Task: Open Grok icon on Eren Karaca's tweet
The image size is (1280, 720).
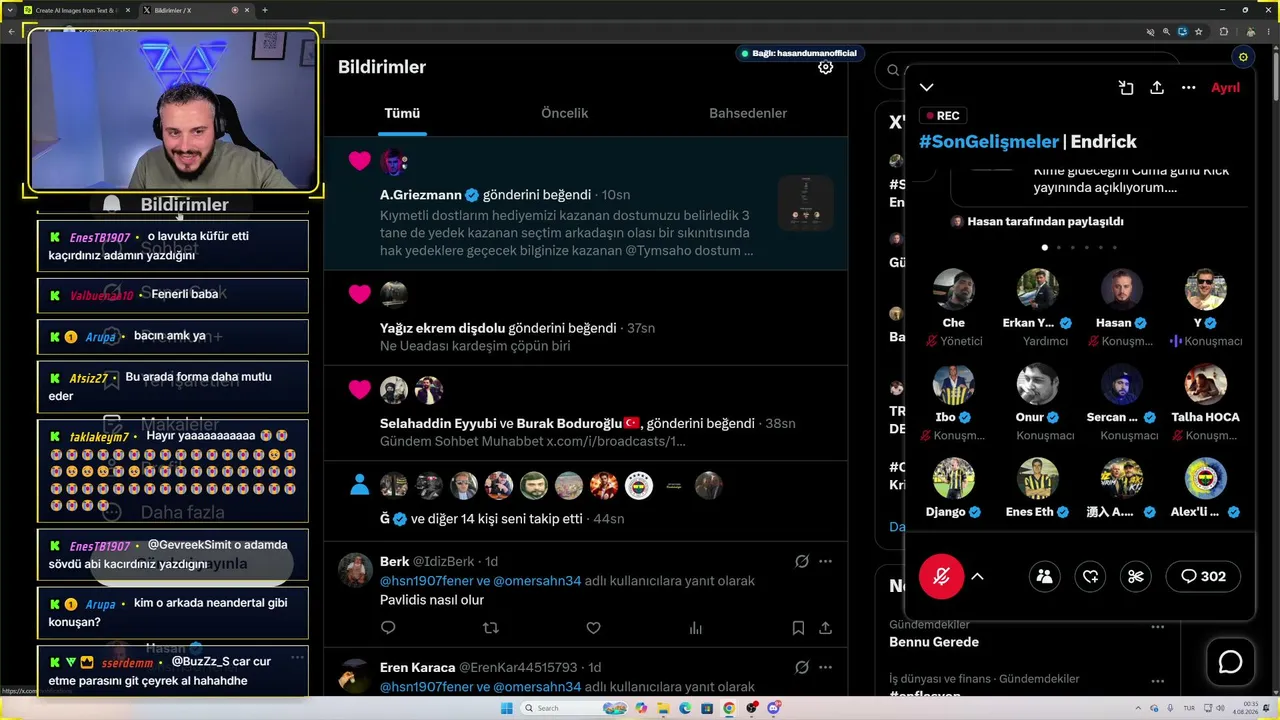Action: coord(801,667)
